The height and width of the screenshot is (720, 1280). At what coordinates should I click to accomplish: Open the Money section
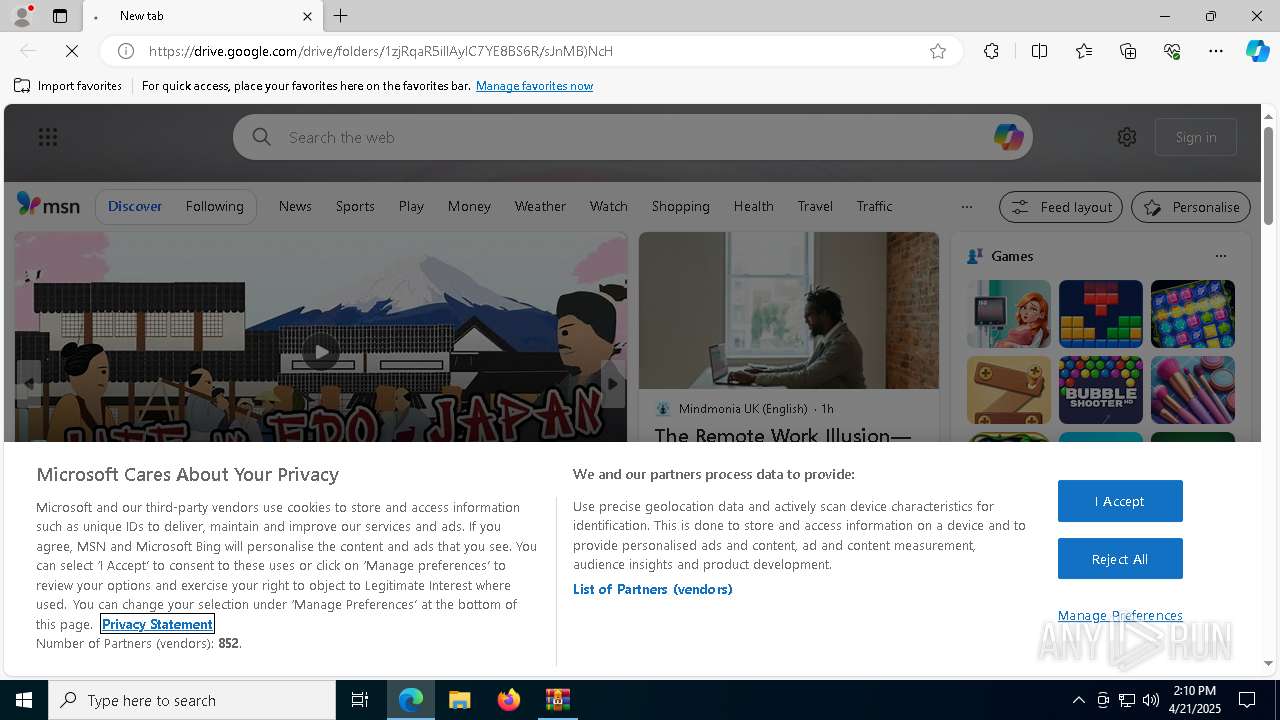469,206
